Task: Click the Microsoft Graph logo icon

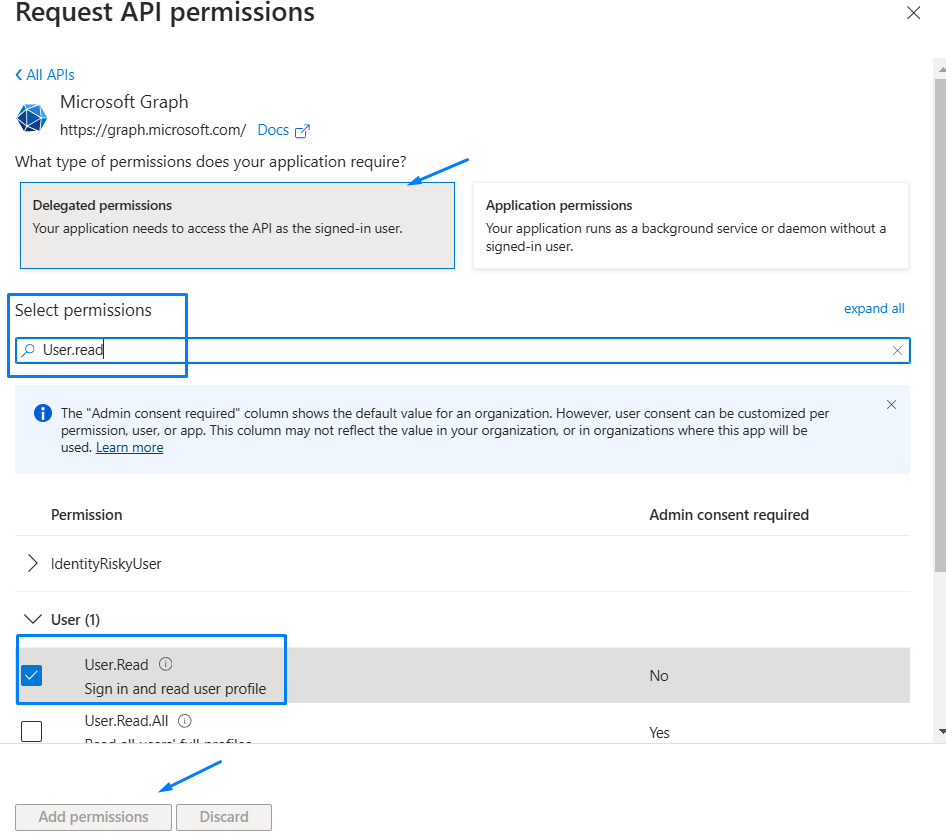Action: tap(32, 117)
